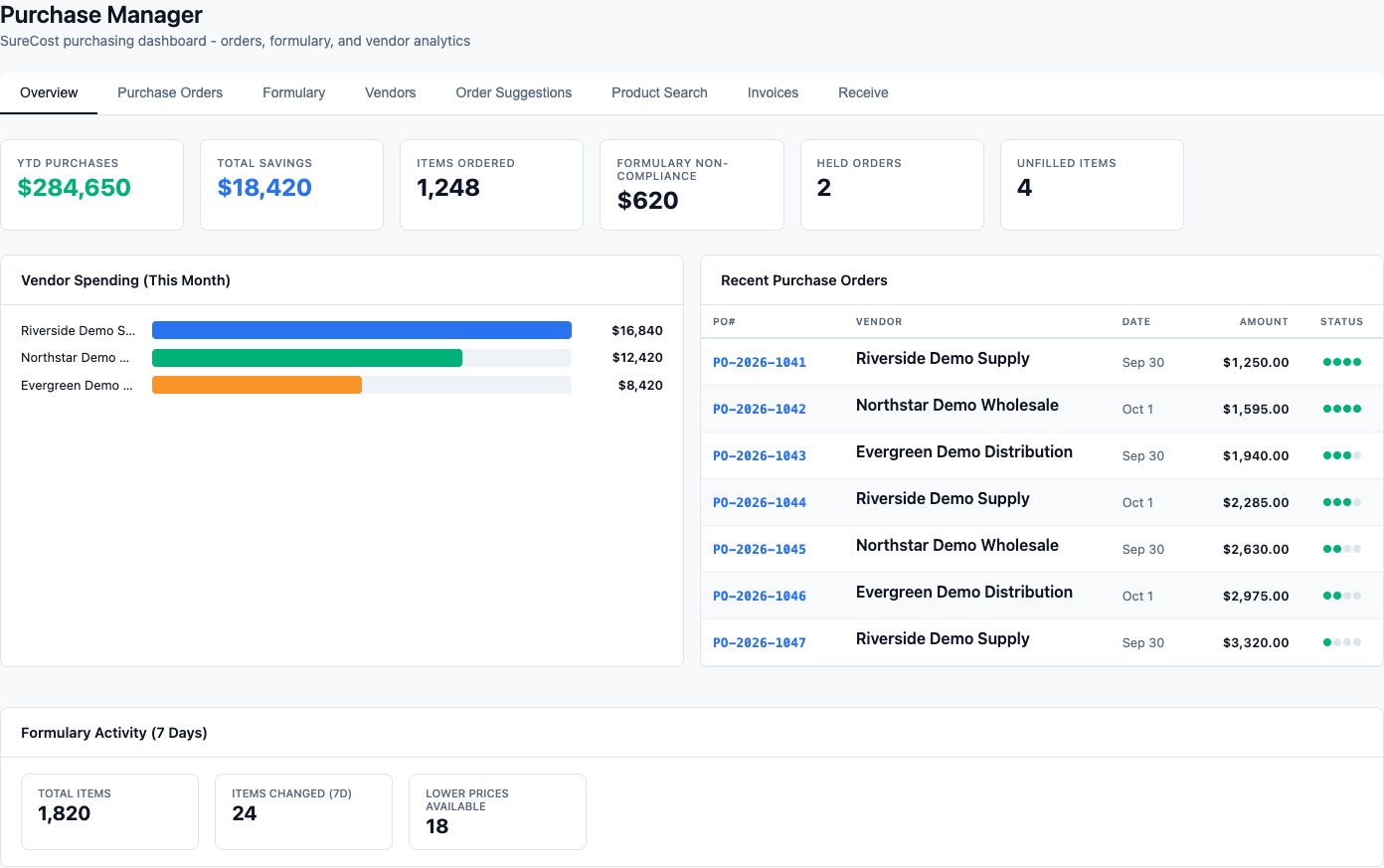The width and height of the screenshot is (1384, 868).
Task: Go to the Formulary tab
Action: pos(293,92)
